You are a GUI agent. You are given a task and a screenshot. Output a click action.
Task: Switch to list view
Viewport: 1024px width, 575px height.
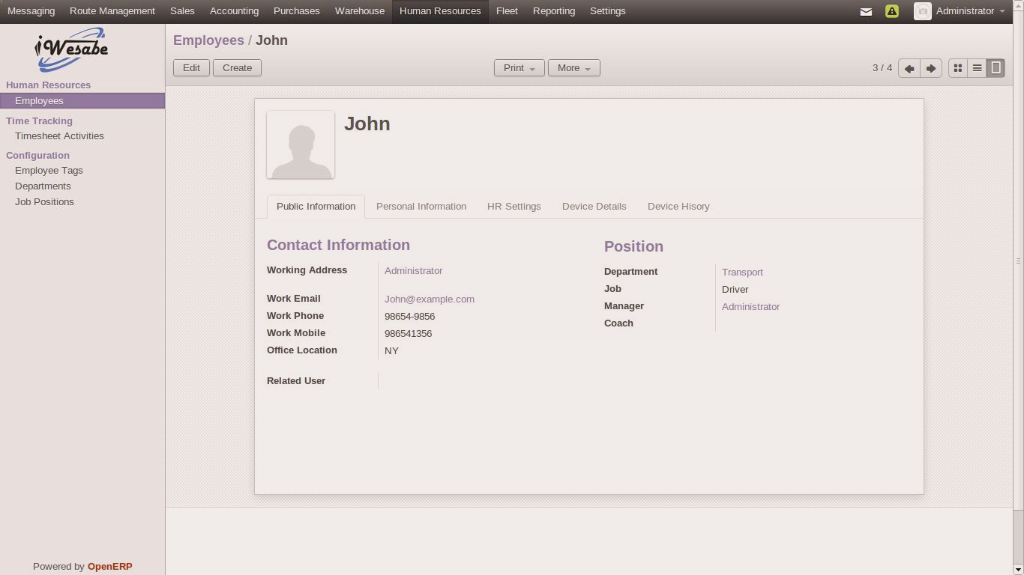tap(977, 68)
